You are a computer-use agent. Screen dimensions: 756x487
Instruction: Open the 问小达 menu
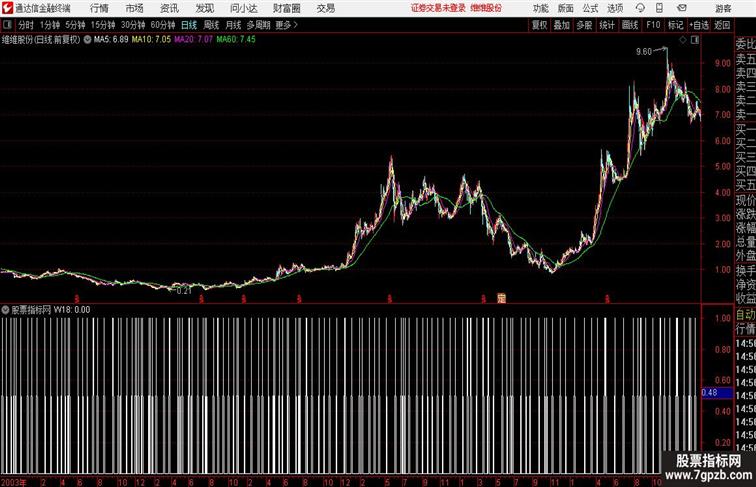[x=243, y=8]
